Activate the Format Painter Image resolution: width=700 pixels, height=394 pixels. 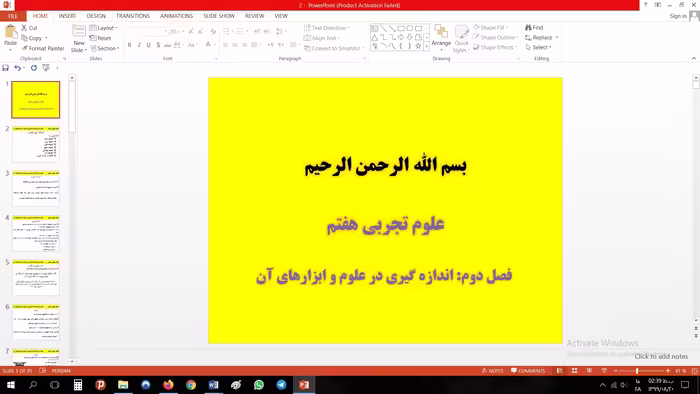pos(43,48)
